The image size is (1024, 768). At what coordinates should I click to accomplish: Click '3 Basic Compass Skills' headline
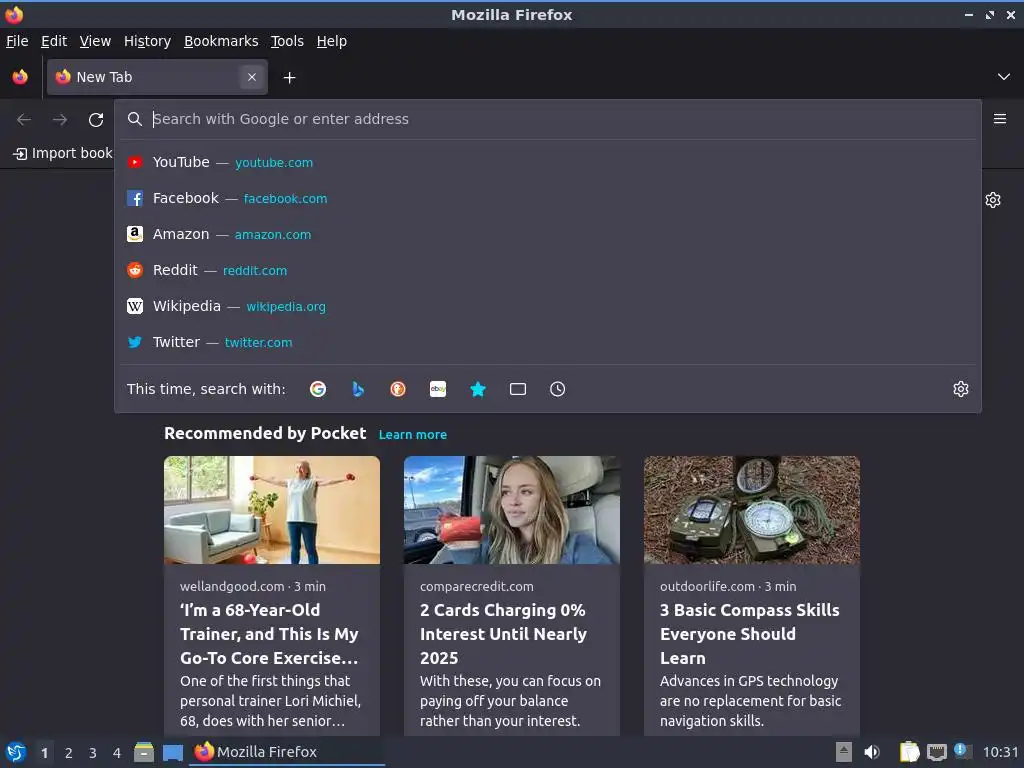click(750, 634)
